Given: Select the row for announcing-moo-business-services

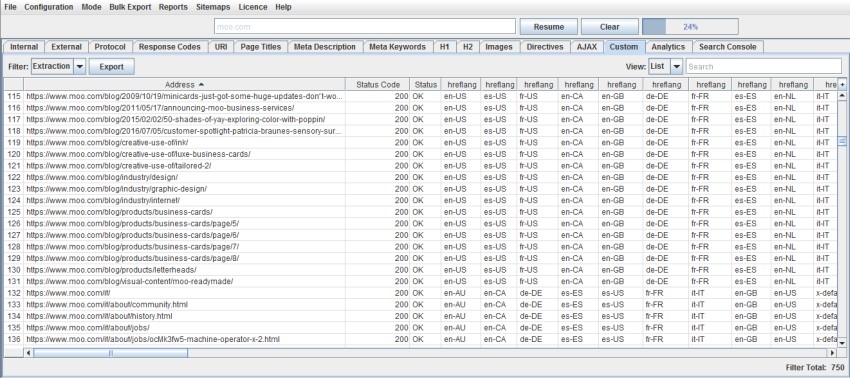Looking at the screenshot, I should [x=421, y=107].
